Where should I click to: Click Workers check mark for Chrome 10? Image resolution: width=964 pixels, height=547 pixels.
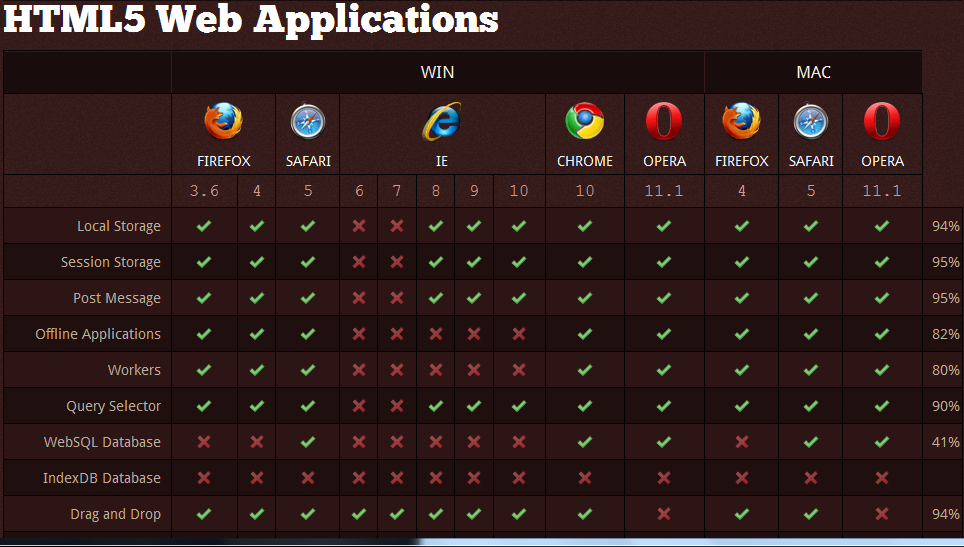585,370
